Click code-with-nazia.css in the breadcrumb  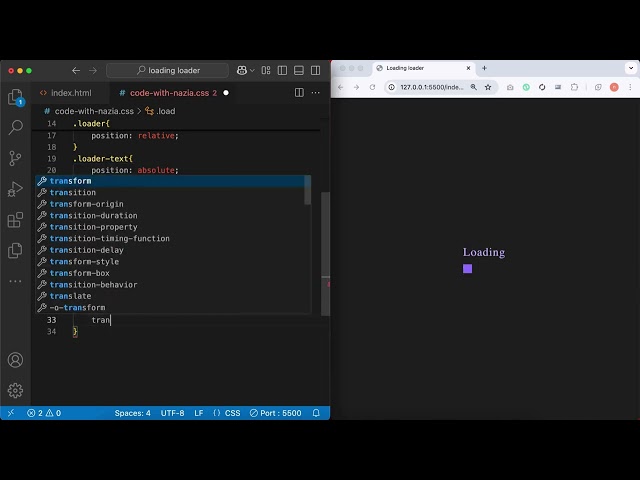94,111
